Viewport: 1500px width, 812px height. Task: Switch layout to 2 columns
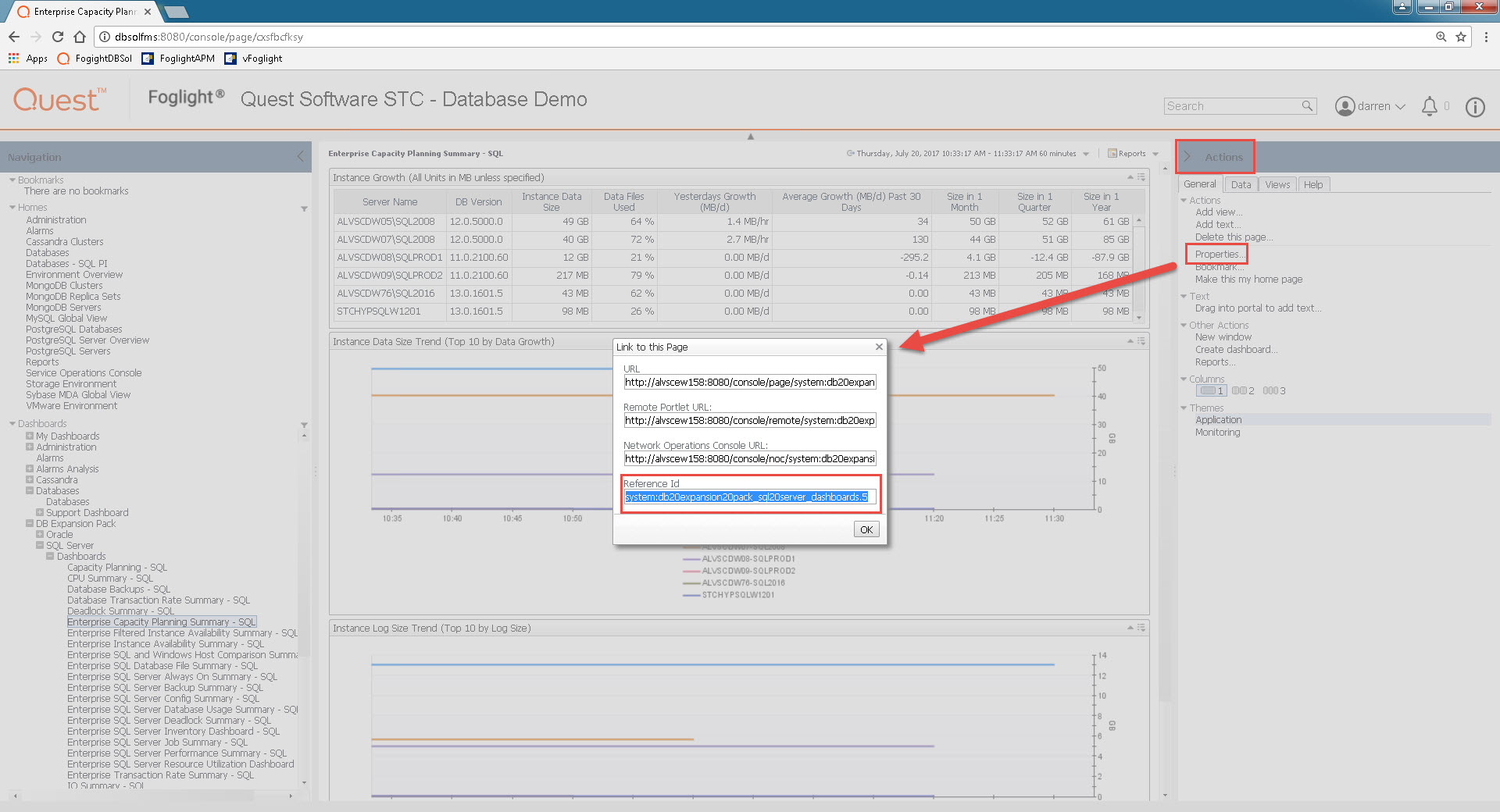click(x=1242, y=390)
